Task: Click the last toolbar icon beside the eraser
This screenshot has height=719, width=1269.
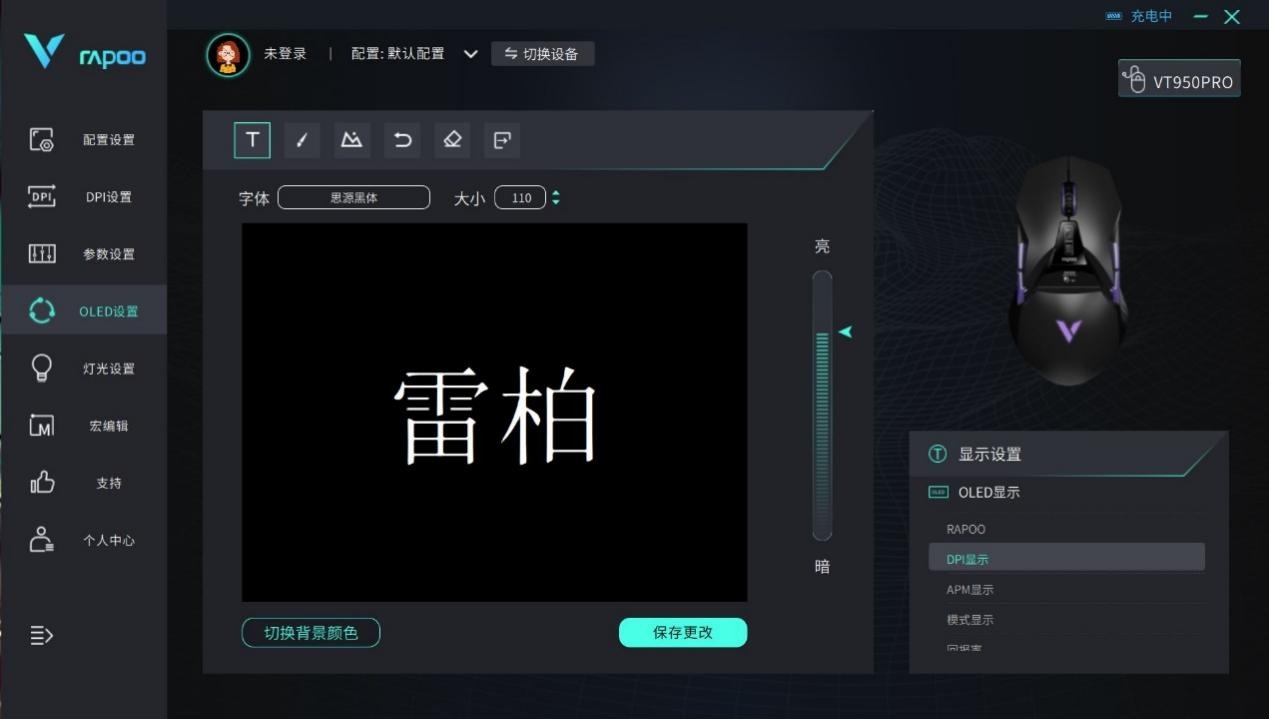Action: (502, 140)
